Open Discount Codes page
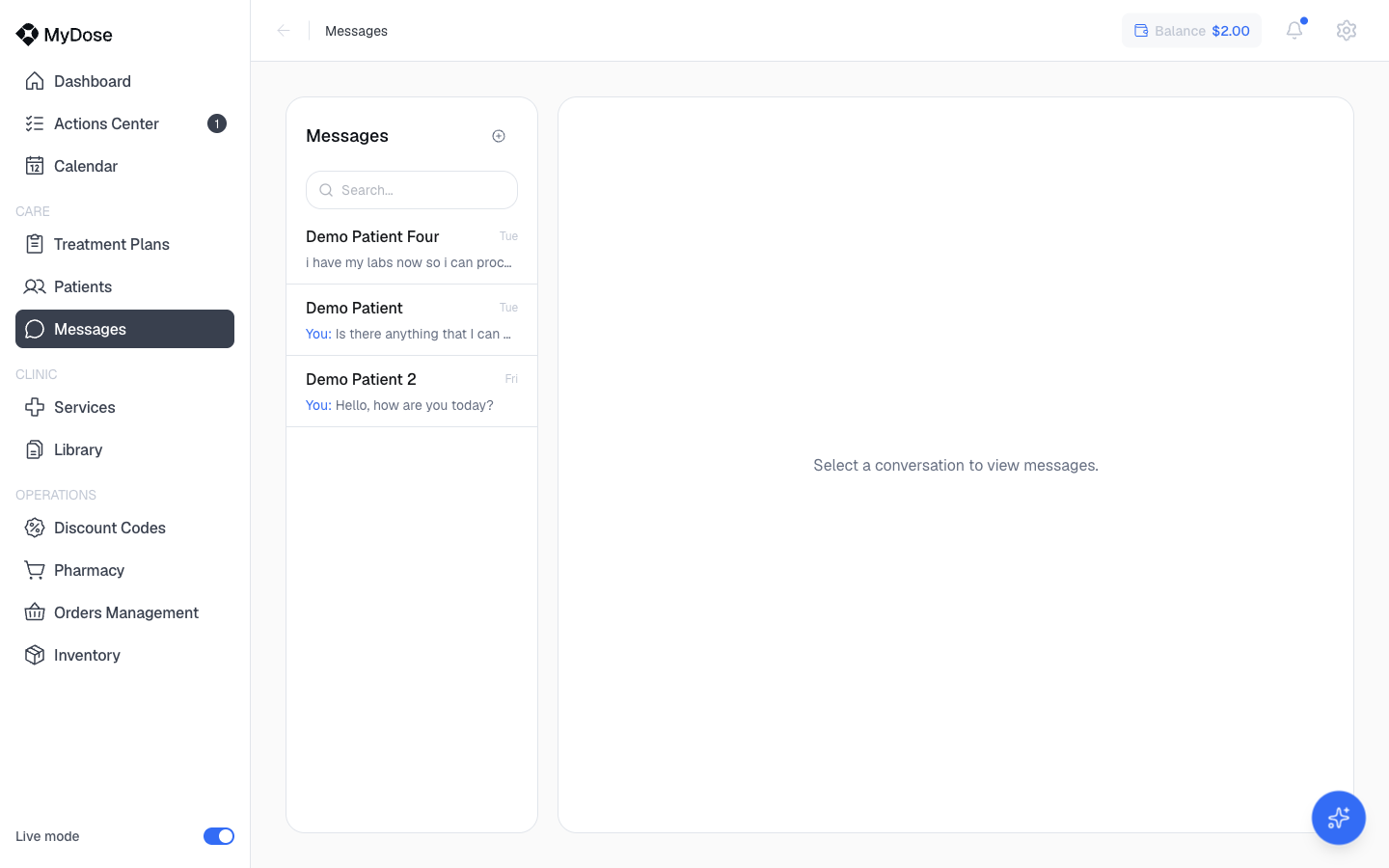 tap(124, 528)
